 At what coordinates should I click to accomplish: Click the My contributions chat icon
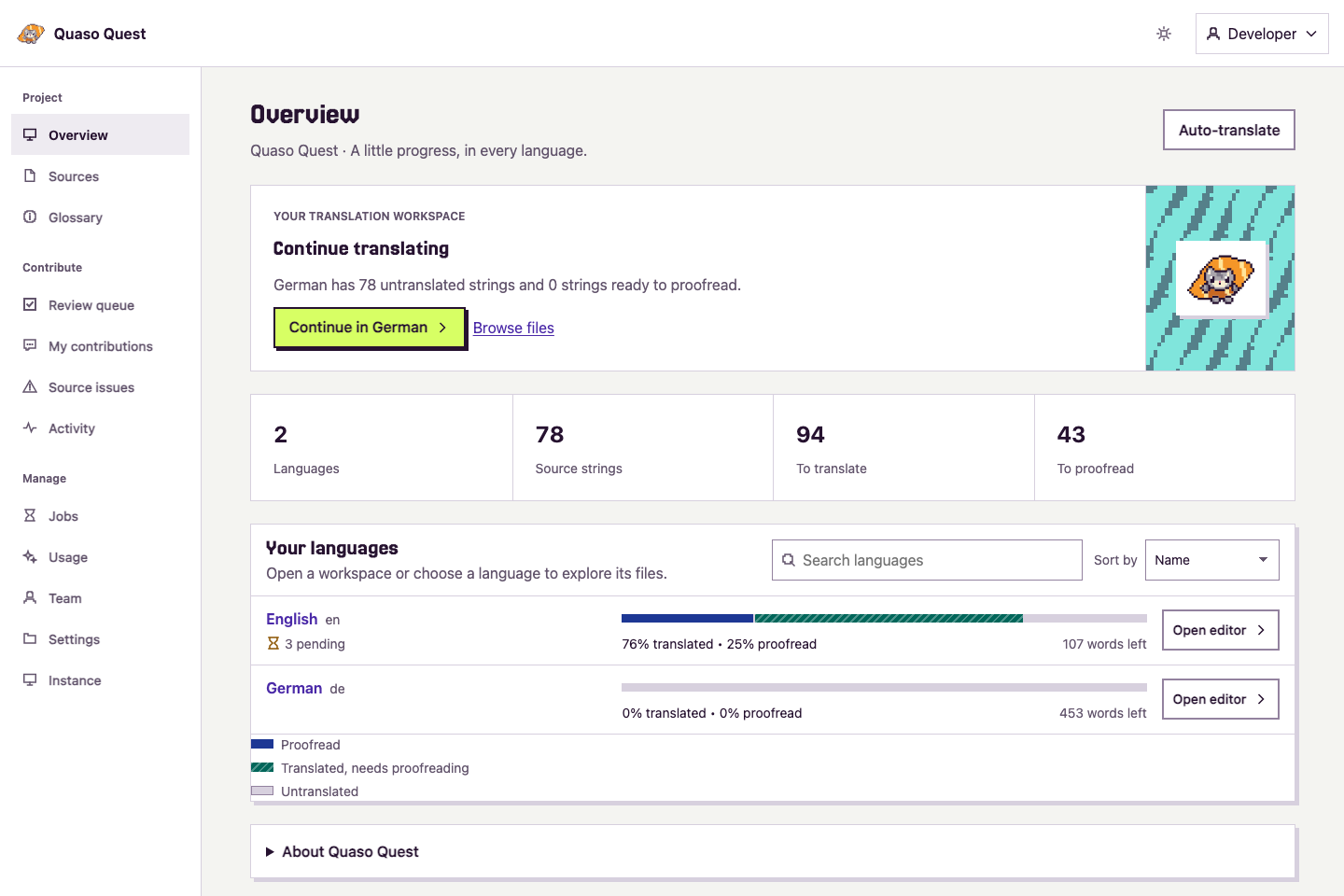click(30, 345)
